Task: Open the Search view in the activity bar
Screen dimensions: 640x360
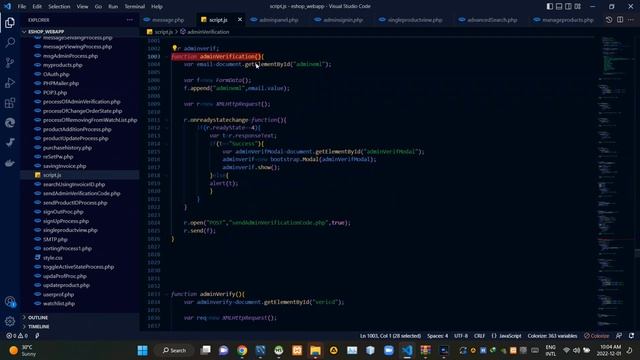Action: pyautogui.click(x=10, y=42)
